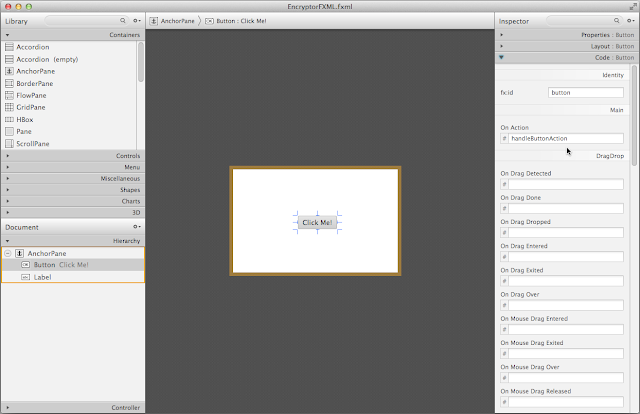Click Button icon in breadcrumb bar
Viewport: 640px width, 414px height.
click(209, 21)
